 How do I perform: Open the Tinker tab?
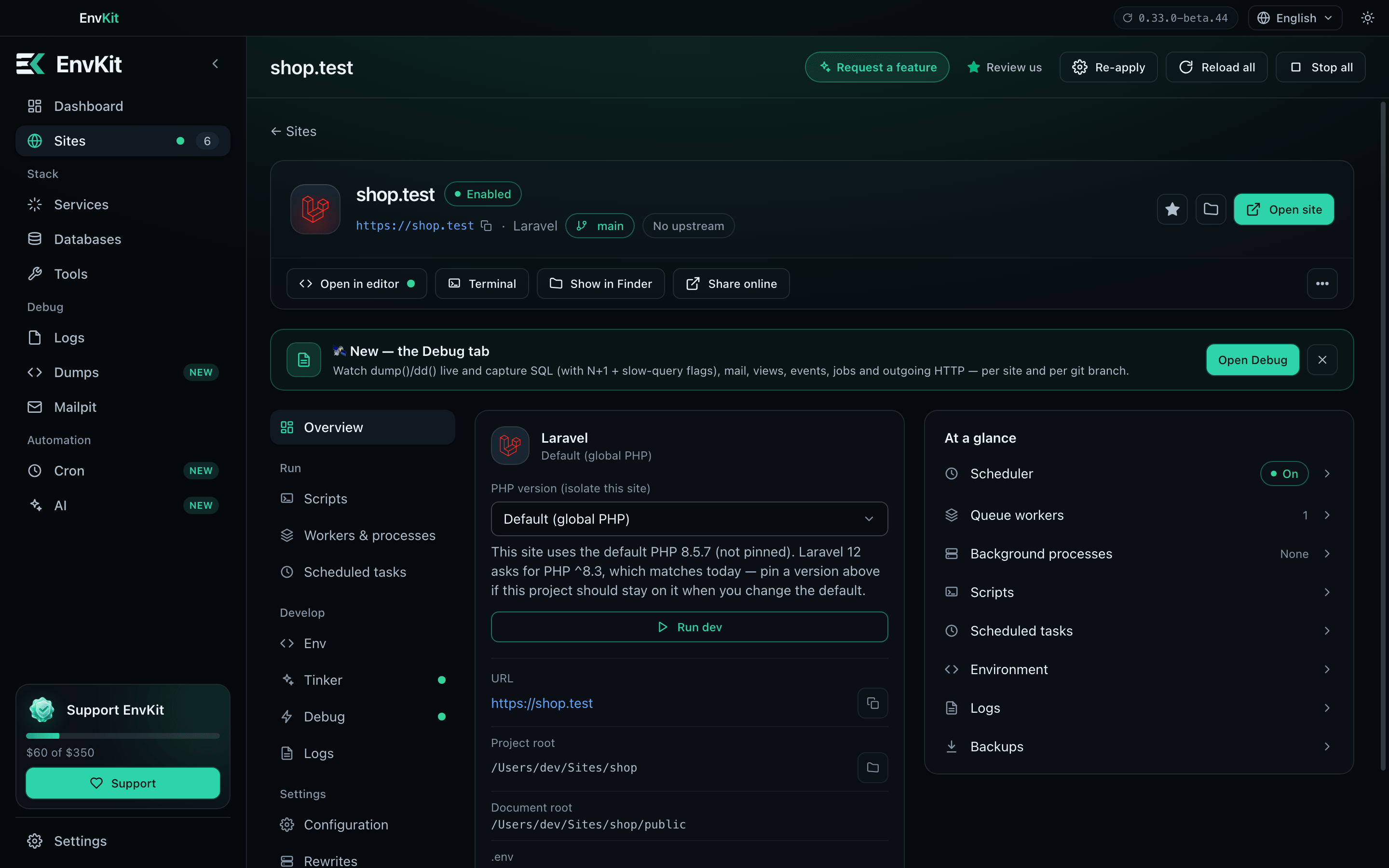[363, 680]
